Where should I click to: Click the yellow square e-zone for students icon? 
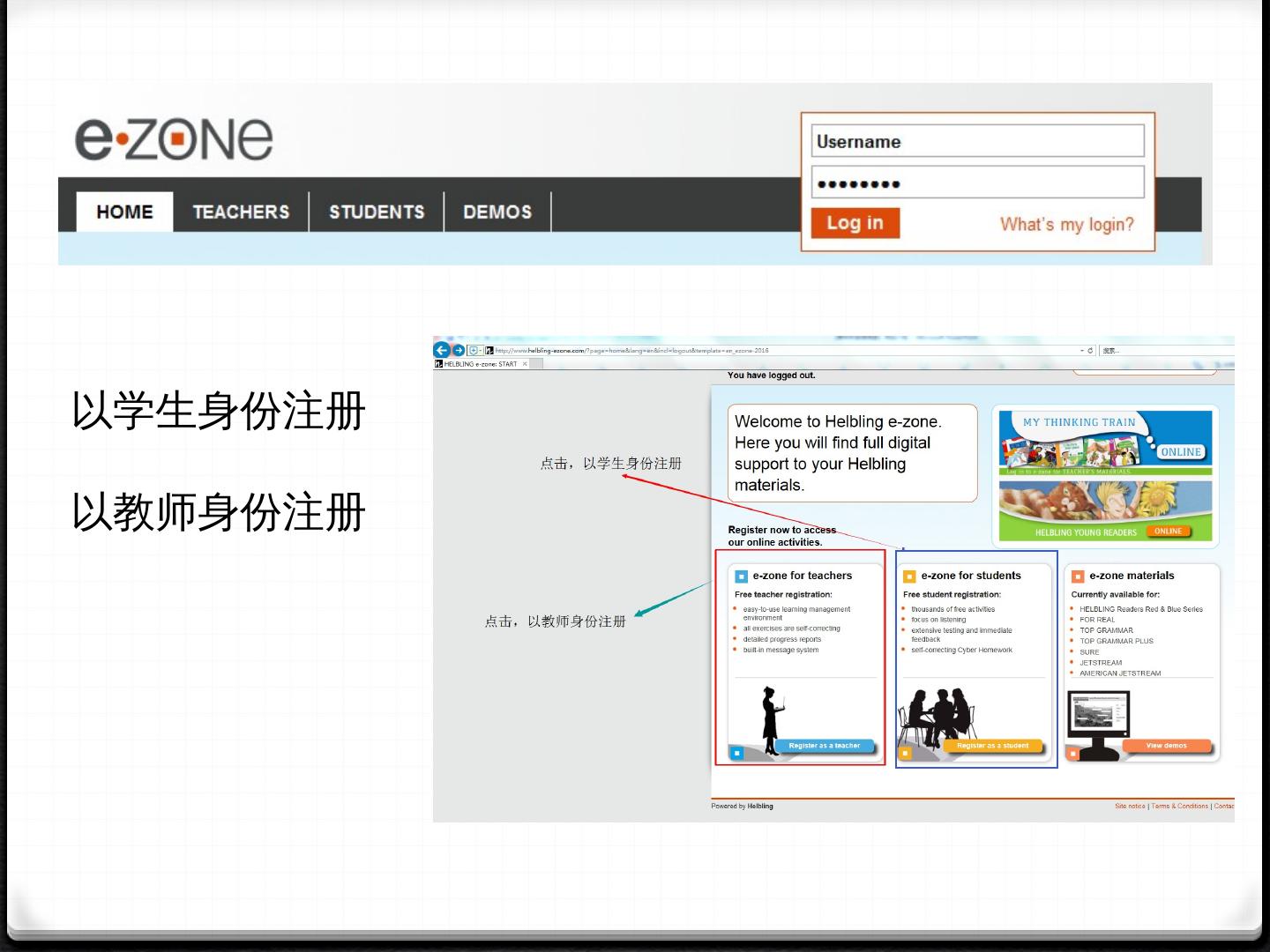point(909,576)
